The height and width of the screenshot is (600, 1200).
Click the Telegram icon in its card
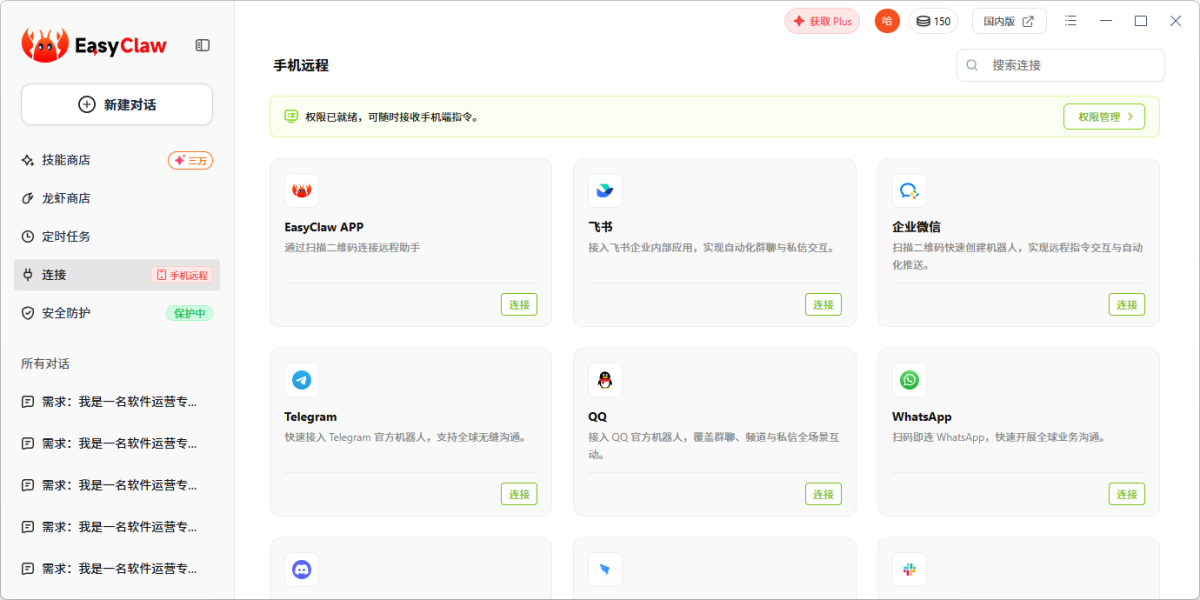301,380
